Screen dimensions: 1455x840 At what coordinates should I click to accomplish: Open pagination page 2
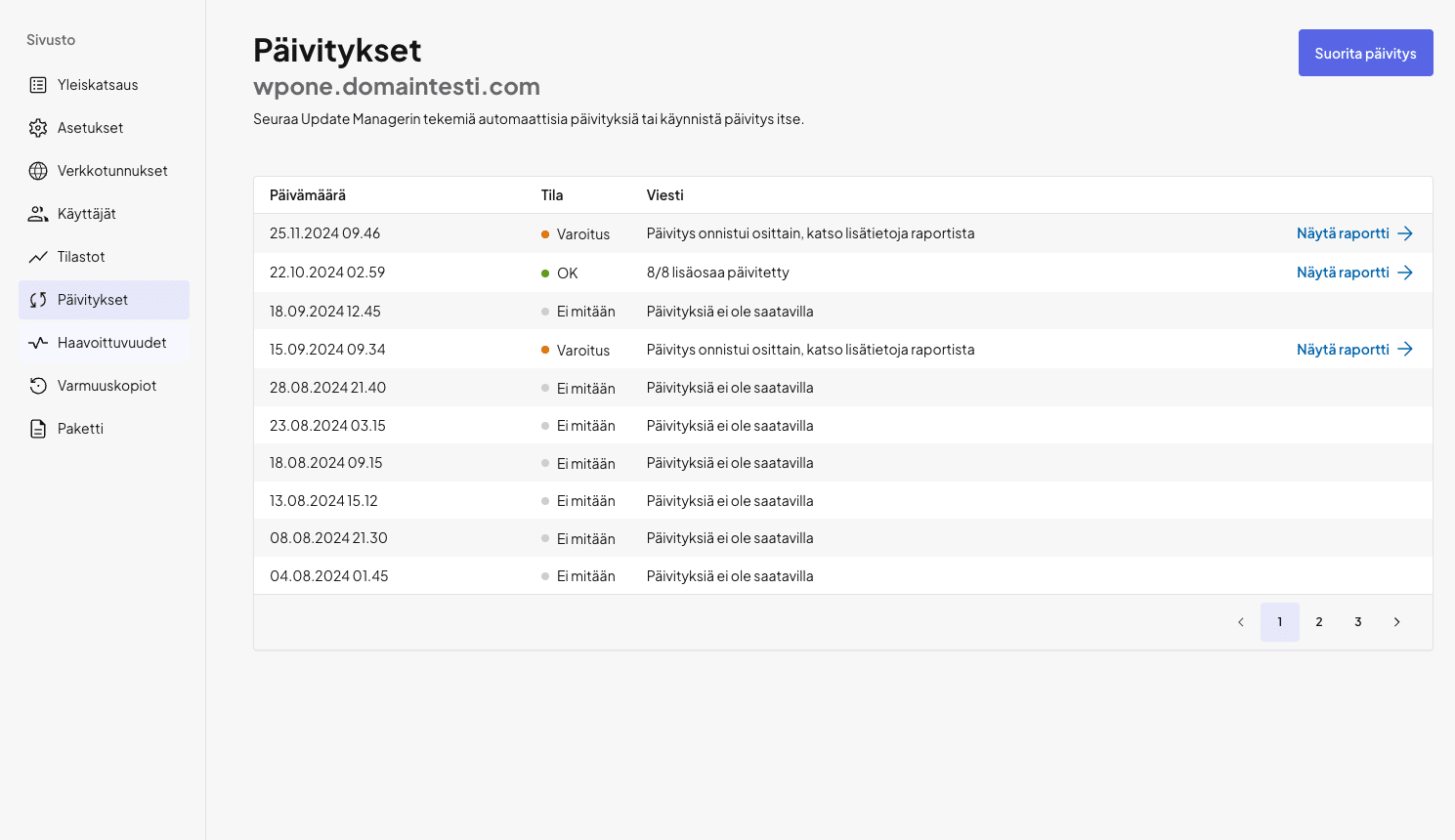click(x=1318, y=622)
